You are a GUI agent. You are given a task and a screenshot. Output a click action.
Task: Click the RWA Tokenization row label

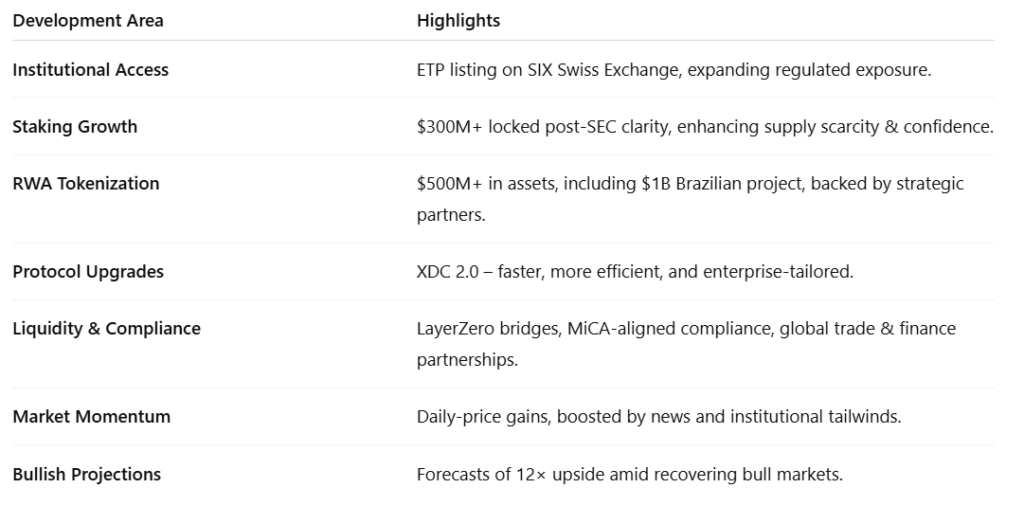pyautogui.click(x=86, y=184)
